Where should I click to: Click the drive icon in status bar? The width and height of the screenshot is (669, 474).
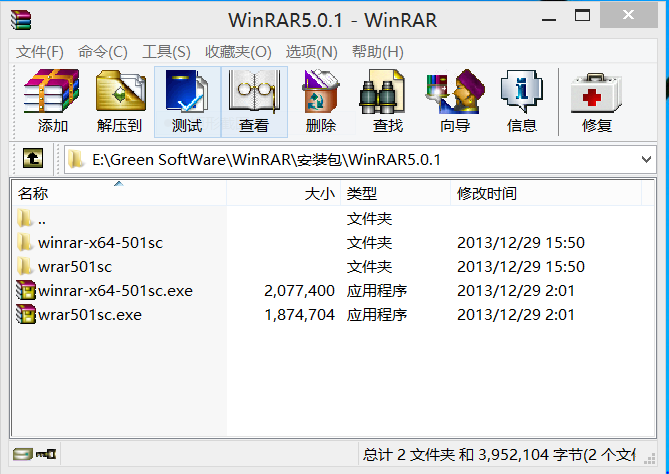tap(22, 454)
